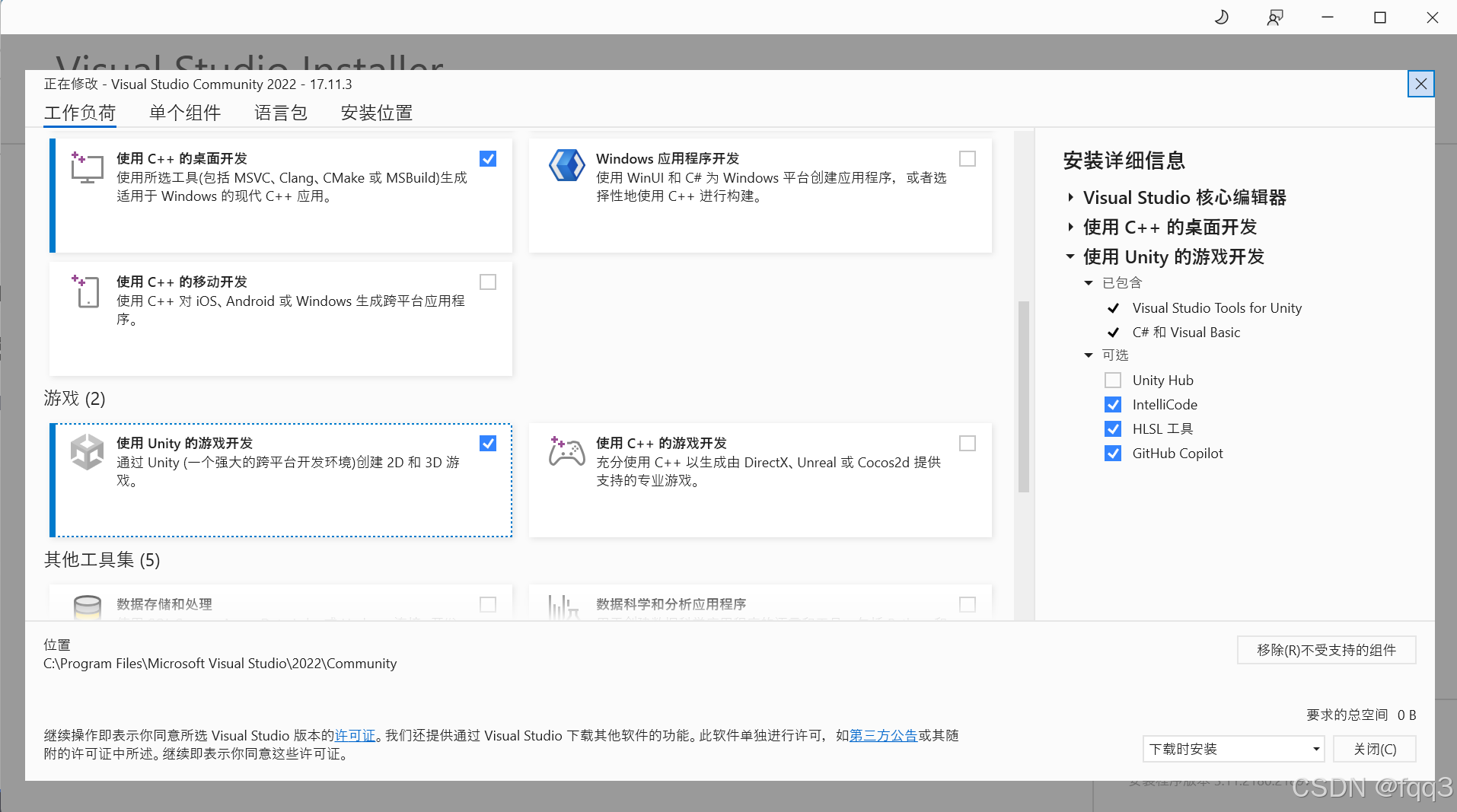The width and height of the screenshot is (1457, 812).
Task: Enable the Unity Hub optional component
Action: pos(1113,380)
